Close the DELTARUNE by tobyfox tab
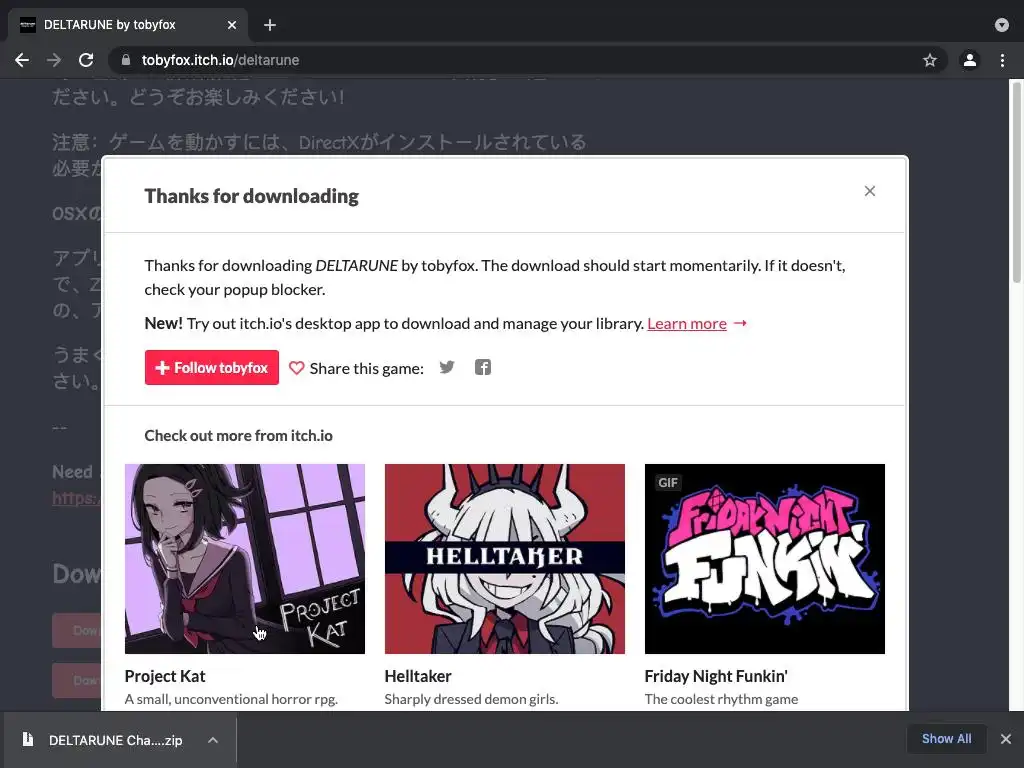Viewport: 1024px width, 768px height. 232,25
